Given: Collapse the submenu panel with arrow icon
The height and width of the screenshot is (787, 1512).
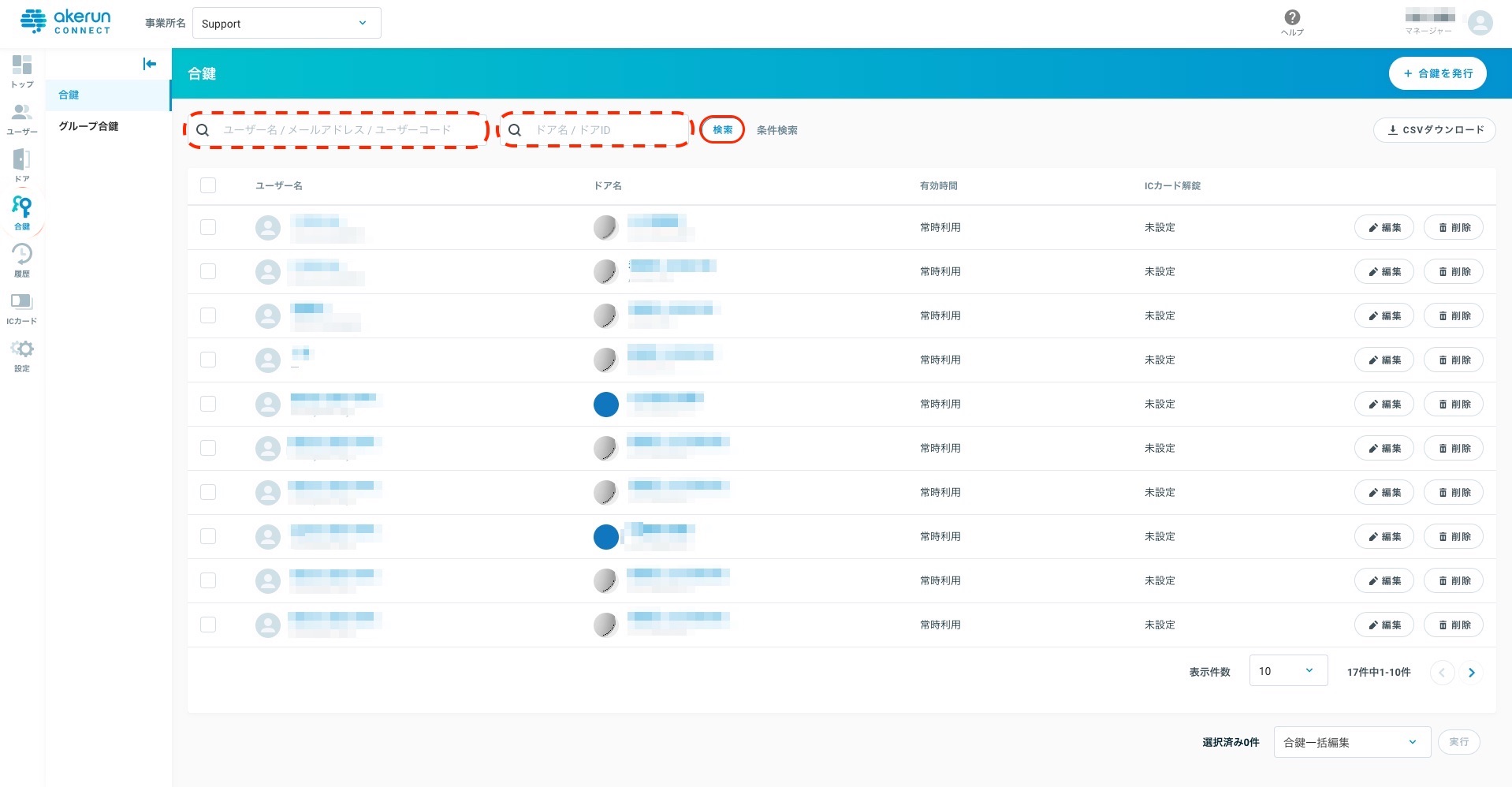Looking at the screenshot, I should tap(150, 64).
